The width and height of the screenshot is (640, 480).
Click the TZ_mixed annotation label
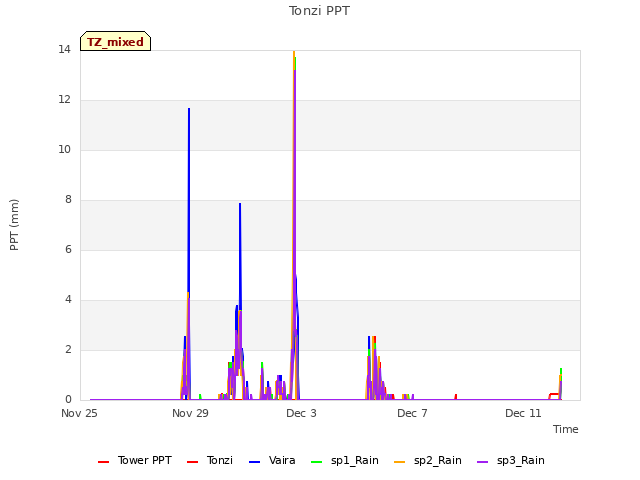tap(116, 41)
